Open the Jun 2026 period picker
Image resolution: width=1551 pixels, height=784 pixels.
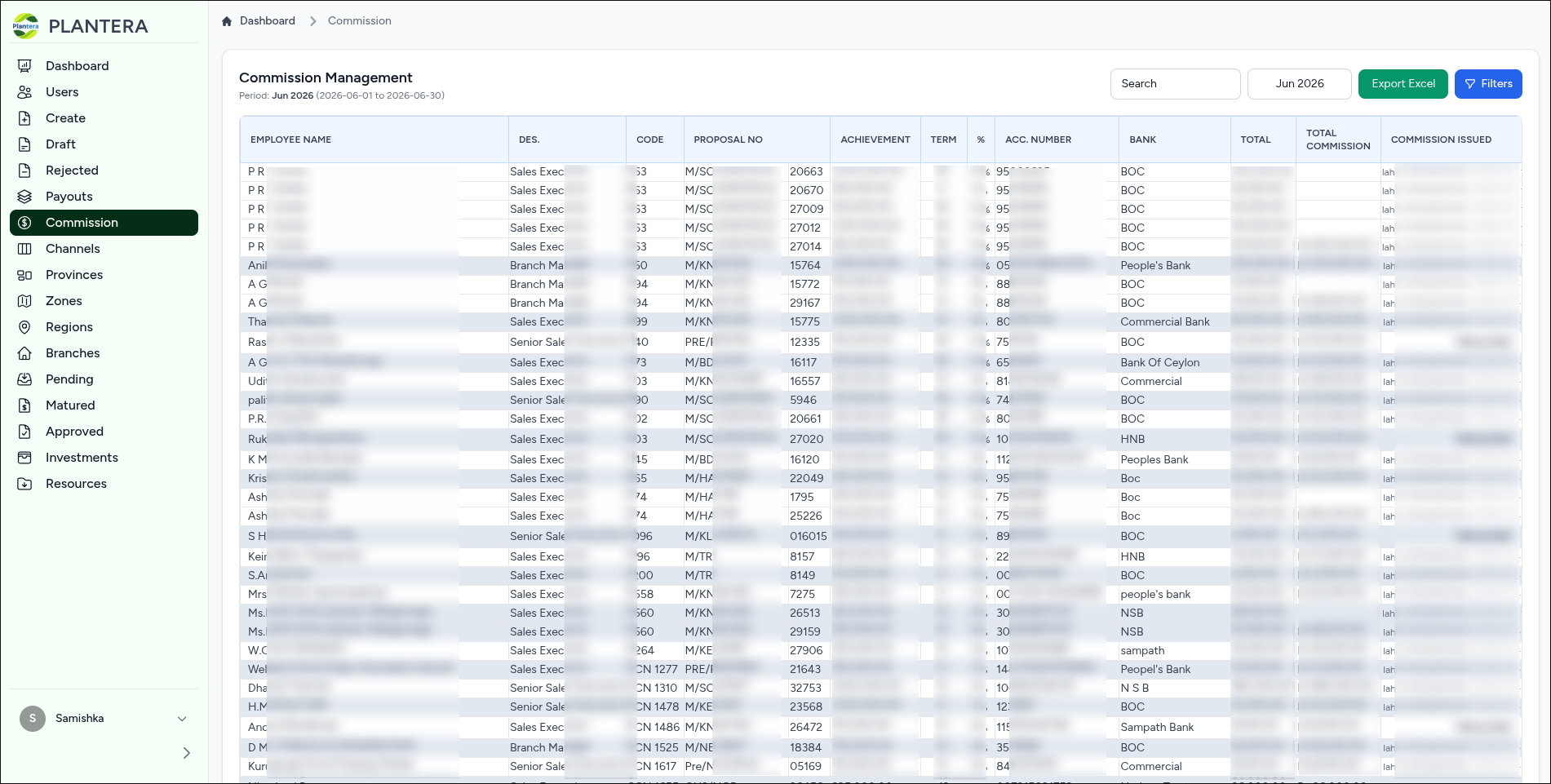tap(1300, 84)
